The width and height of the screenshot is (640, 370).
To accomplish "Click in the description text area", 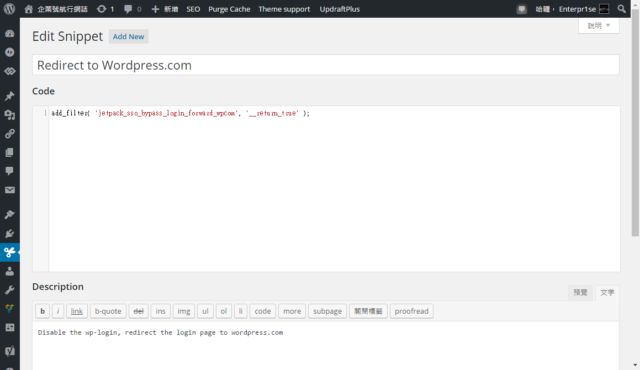I will click(326, 346).
